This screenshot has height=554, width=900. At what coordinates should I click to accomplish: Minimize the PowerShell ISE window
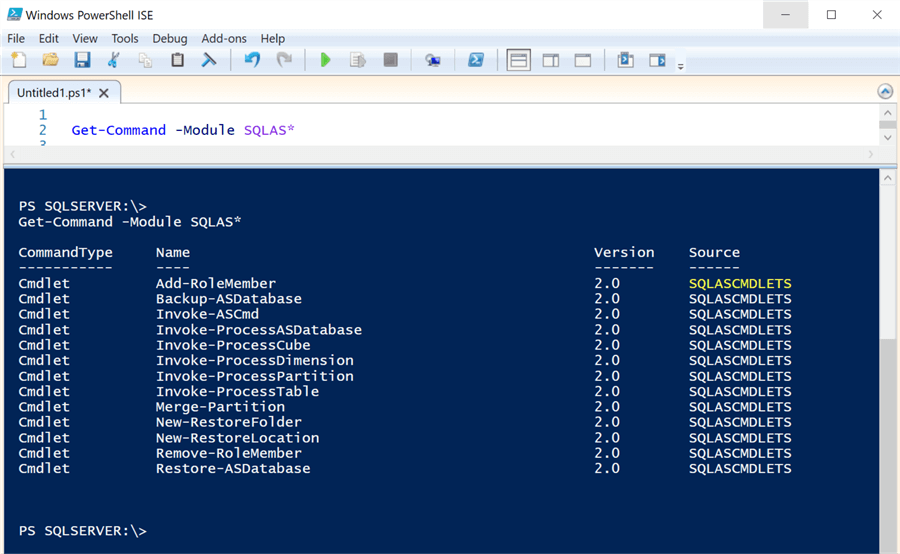(x=785, y=15)
